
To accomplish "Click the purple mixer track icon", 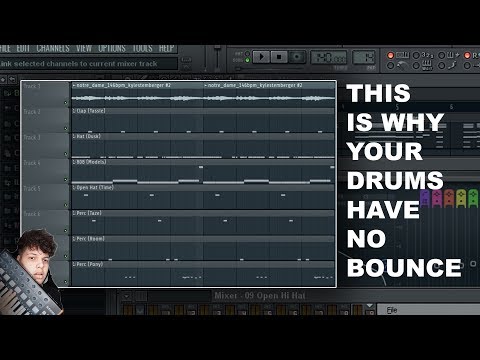I will point(425,198).
